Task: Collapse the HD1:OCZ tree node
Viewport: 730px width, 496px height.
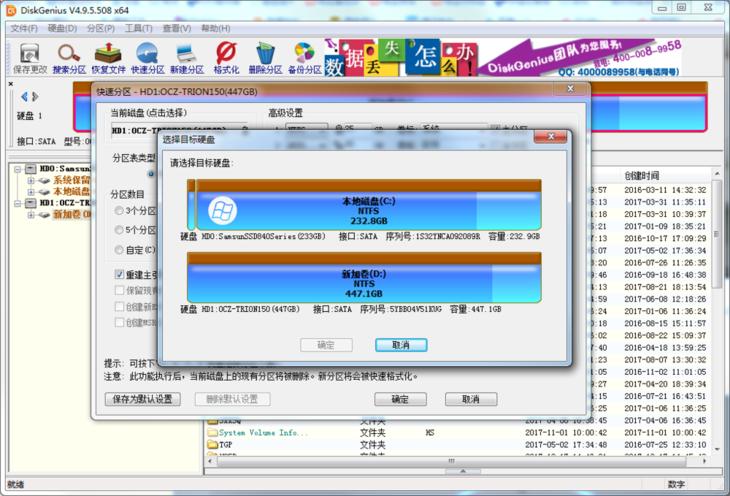Action: (18, 204)
